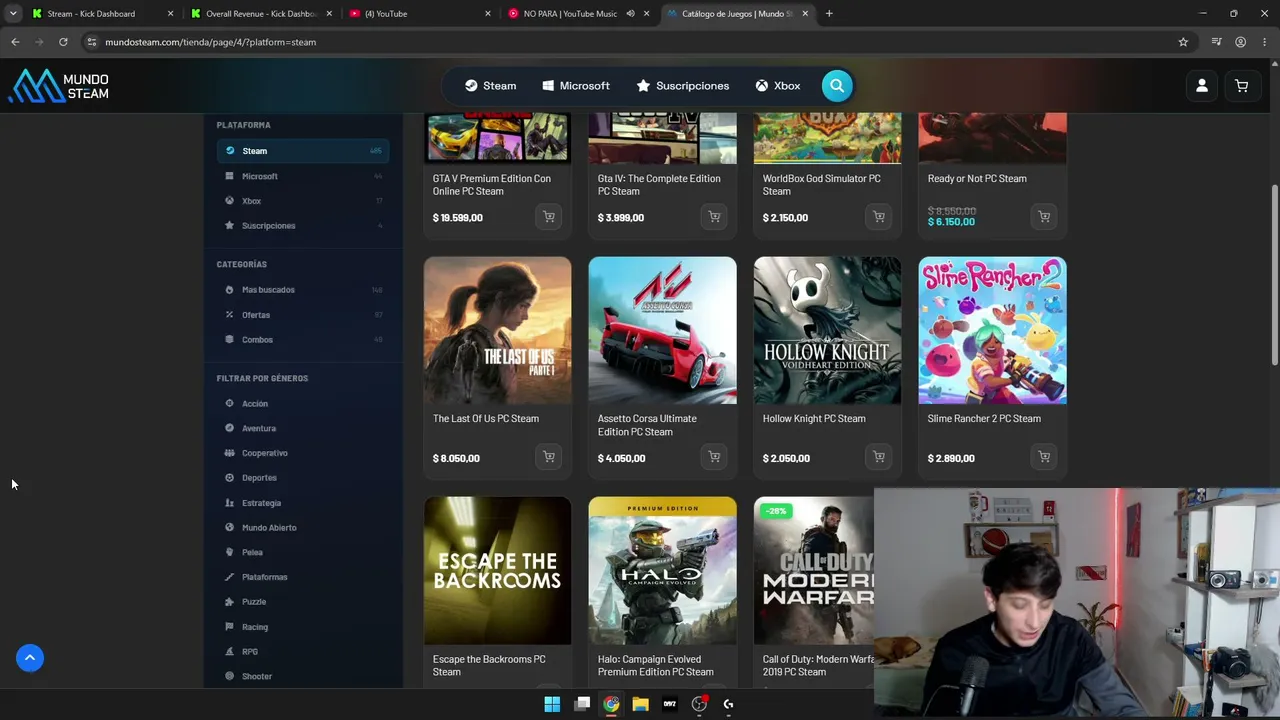The width and height of the screenshot is (1280, 720).
Task: Open Halo: Campaign Evolved Premium Edition title
Action: 656,665
